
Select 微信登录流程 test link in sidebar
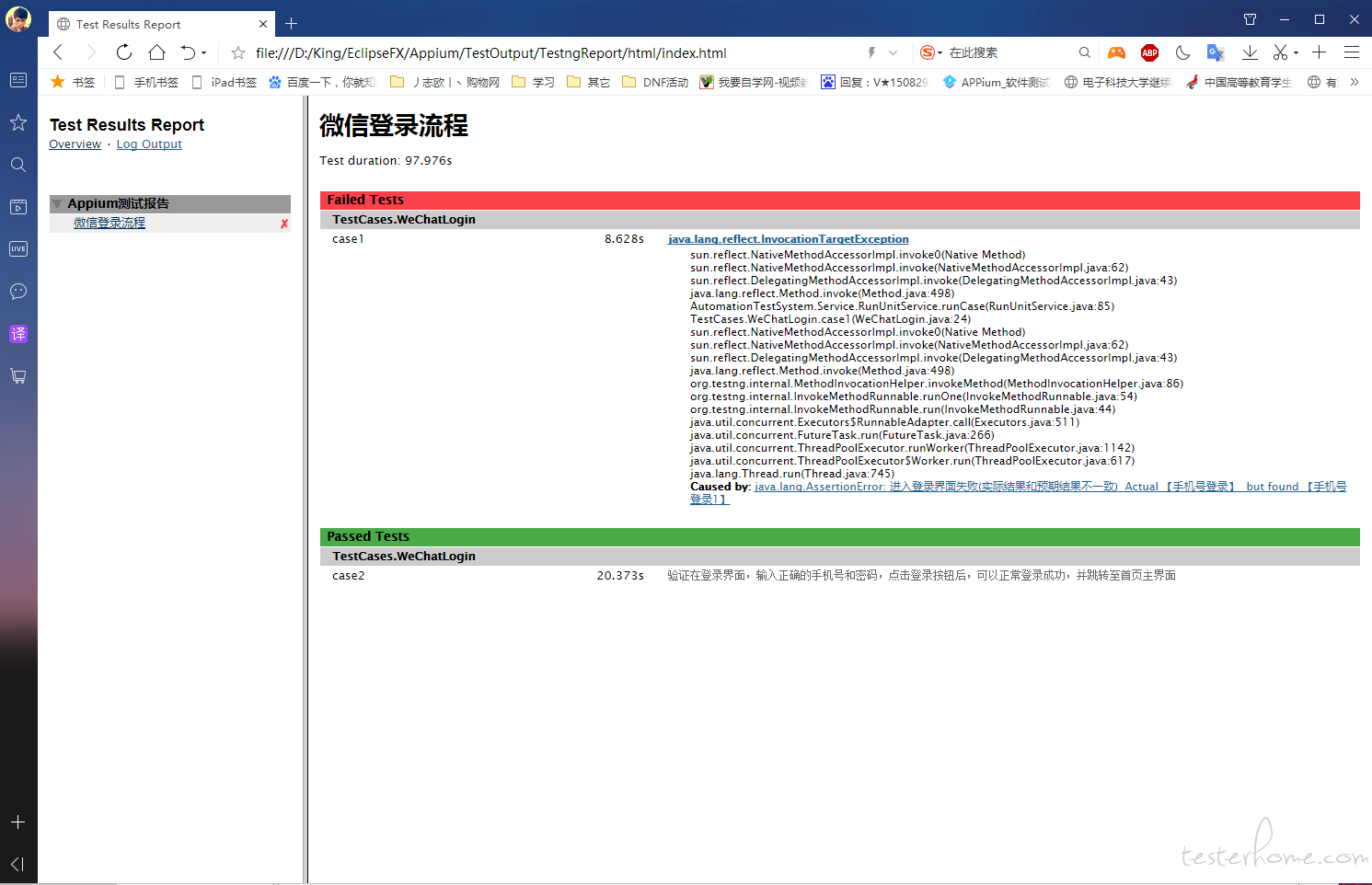pyautogui.click(x=110, y=223)
